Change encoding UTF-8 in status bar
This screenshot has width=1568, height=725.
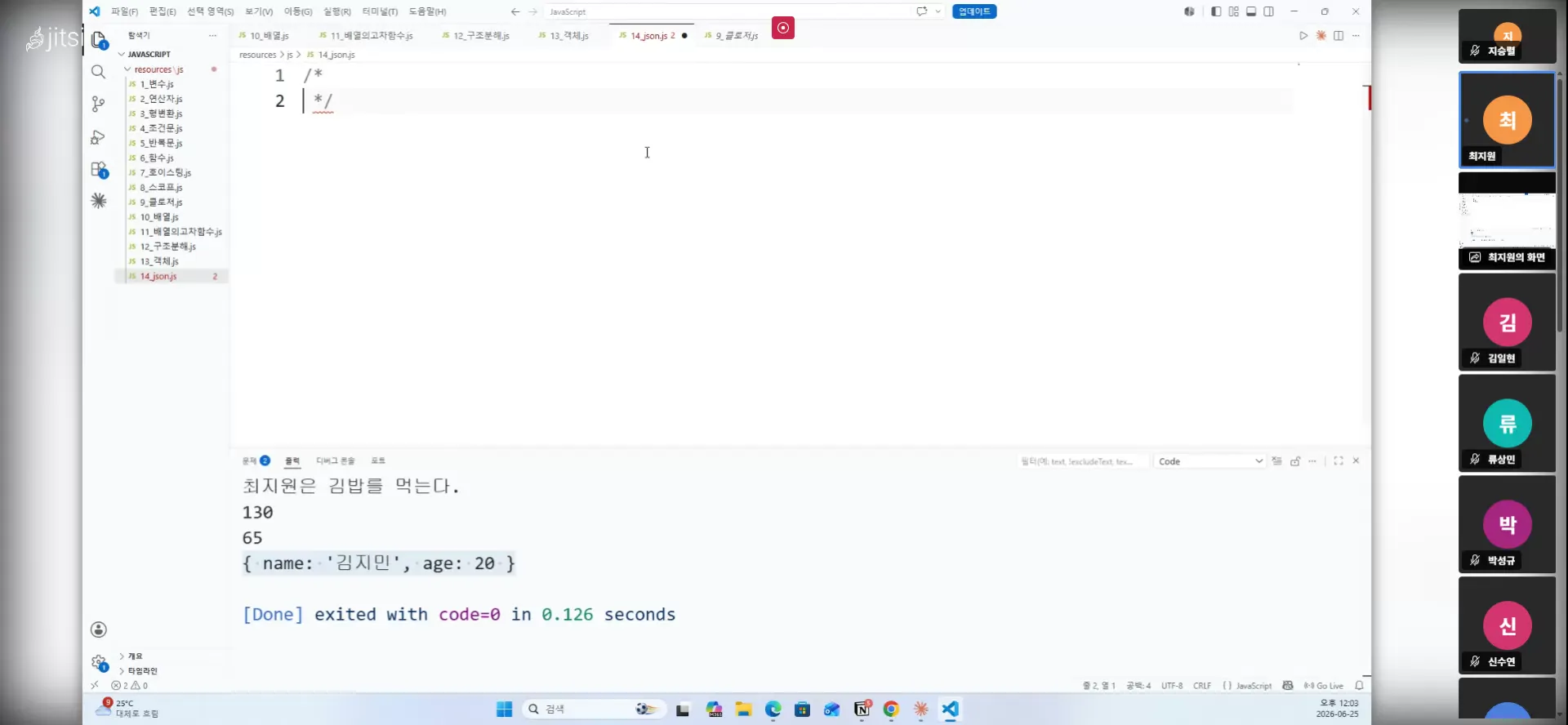point(1172,686)
